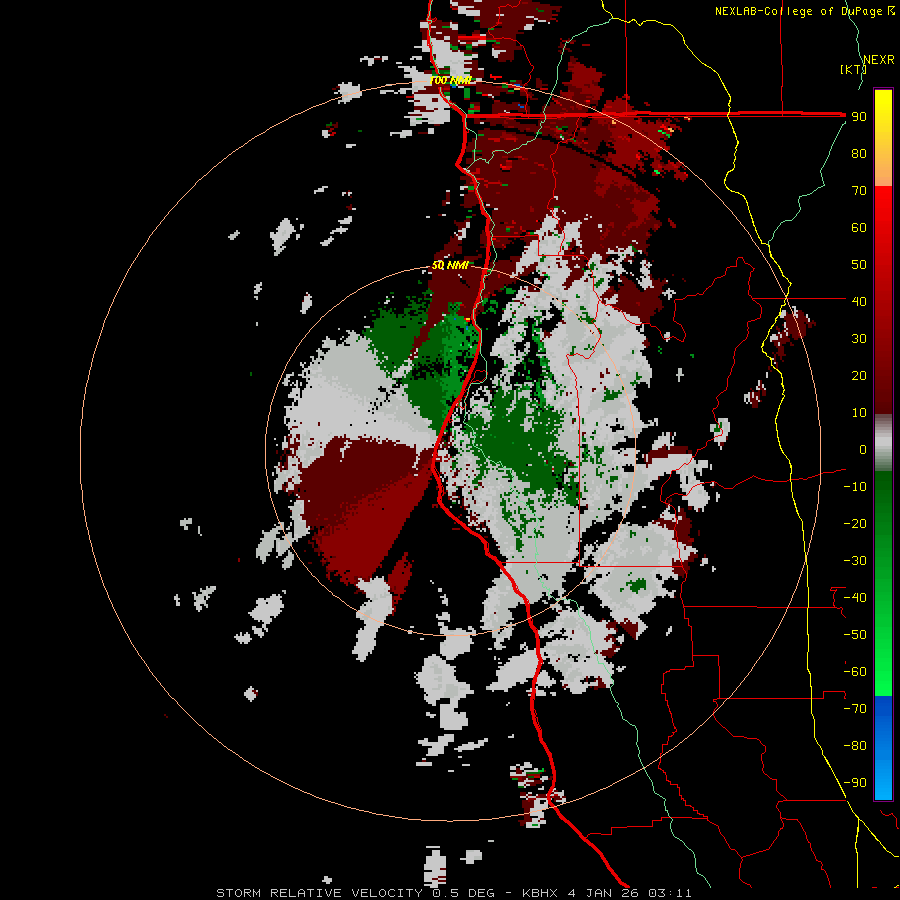Select the -60 value on the velocity scale
Image resolution: width=900 pixels, height=900 pixels.
click(x=855, y=672)
